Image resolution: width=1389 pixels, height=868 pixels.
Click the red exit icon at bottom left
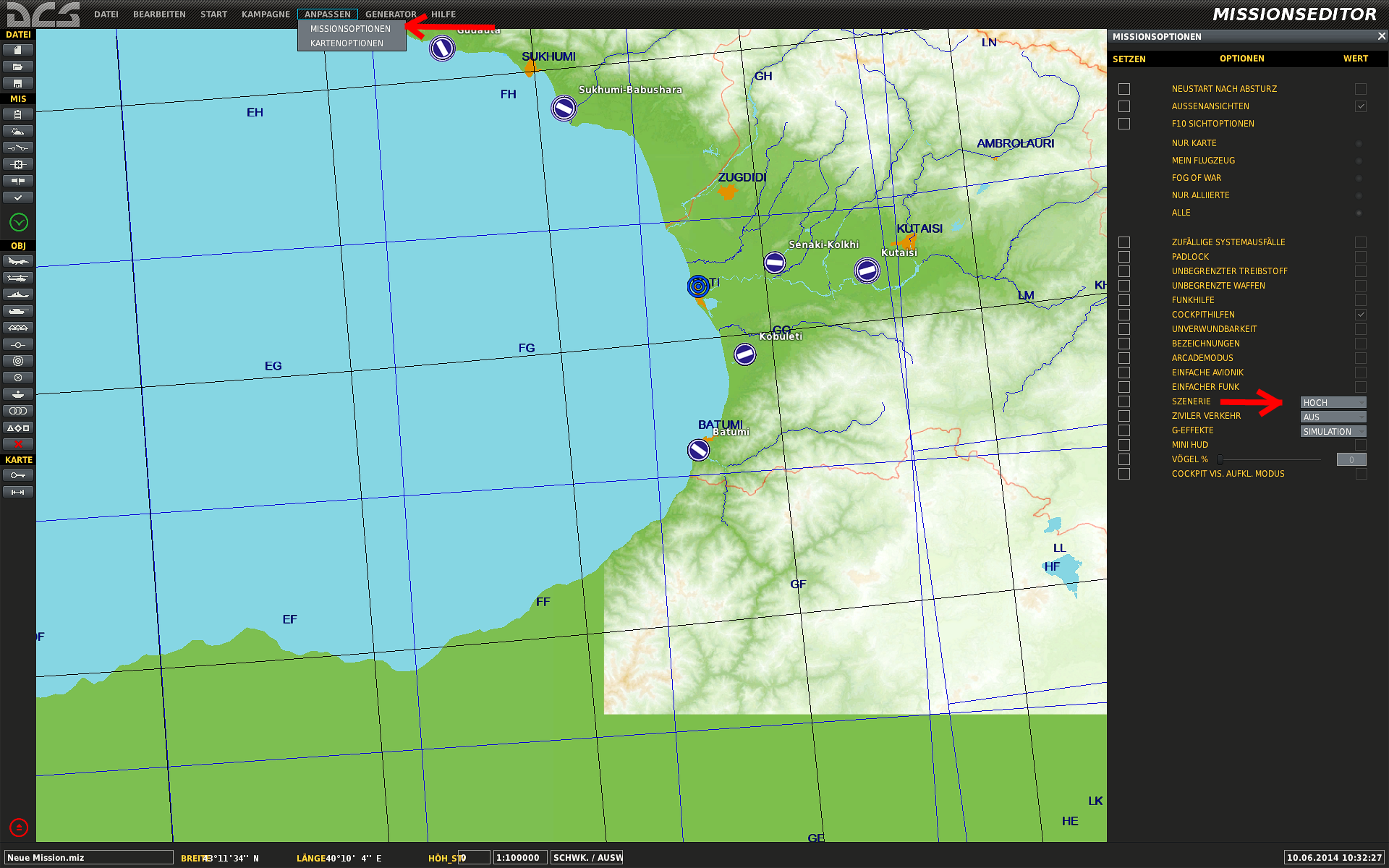19,827
